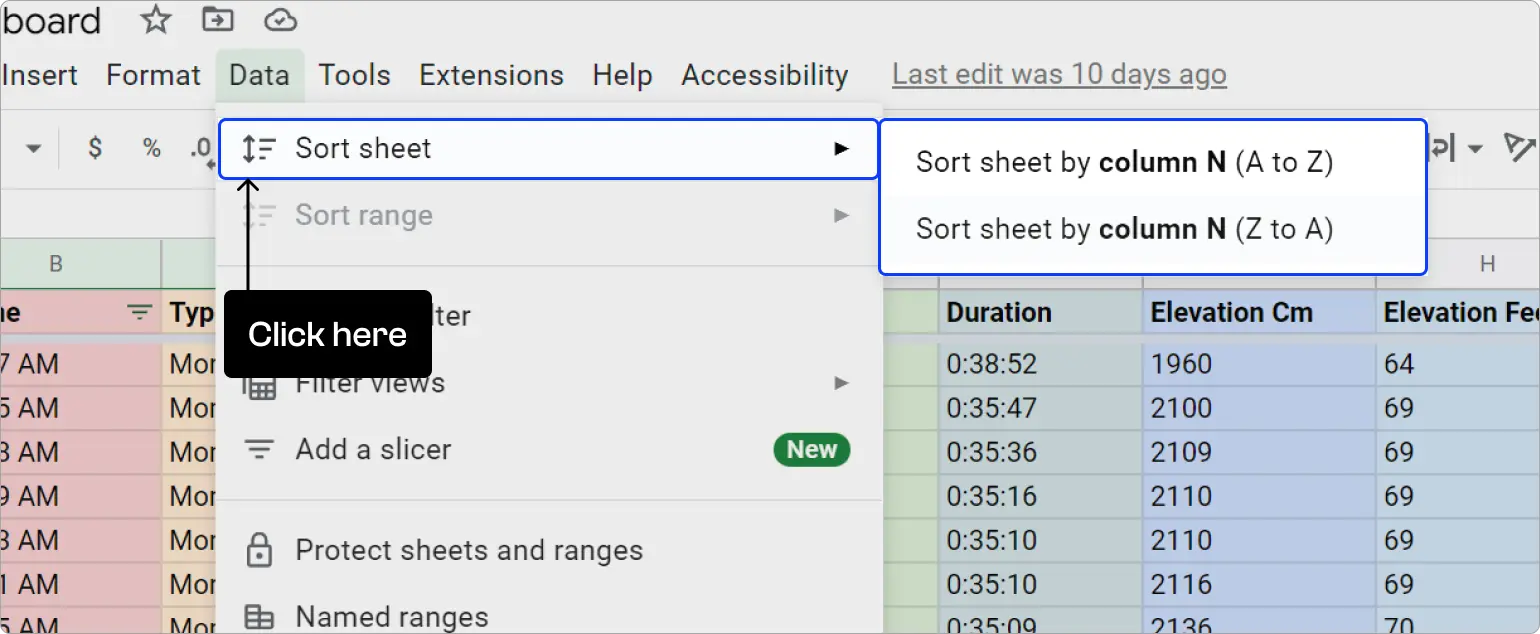Expand the Filter views submenu

(x=841, y=382)
